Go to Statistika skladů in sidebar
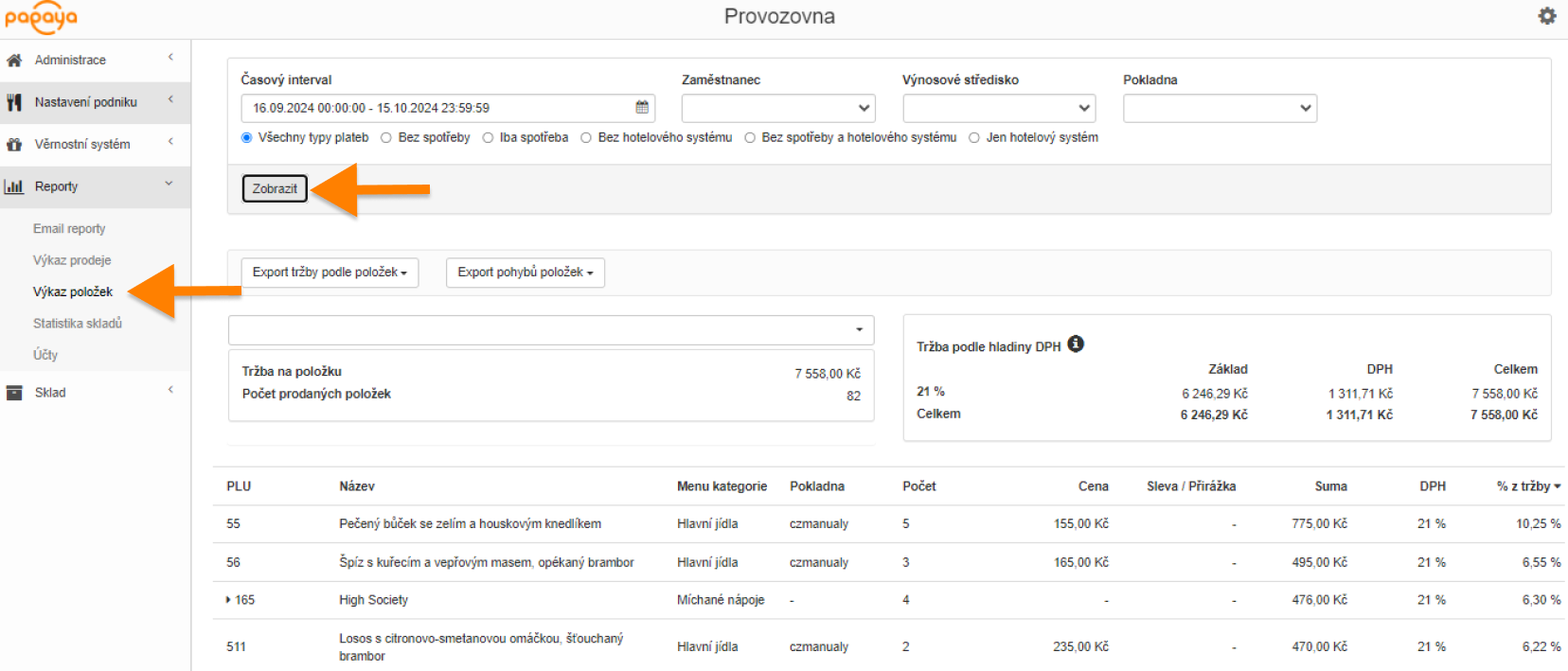 click(x=78, y=324)
